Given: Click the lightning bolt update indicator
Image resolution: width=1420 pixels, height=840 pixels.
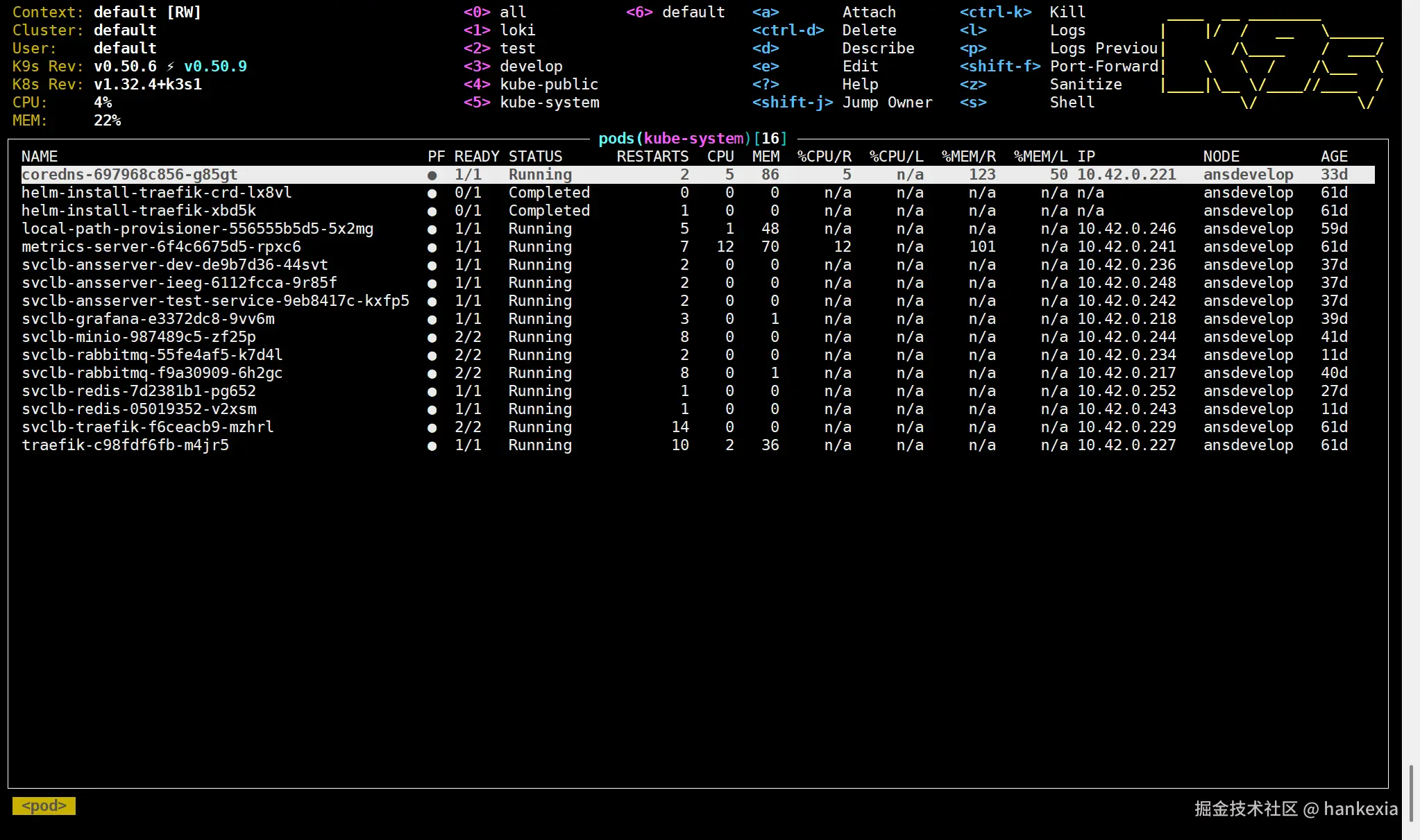Looking at the screenshot, I should 170,67.
